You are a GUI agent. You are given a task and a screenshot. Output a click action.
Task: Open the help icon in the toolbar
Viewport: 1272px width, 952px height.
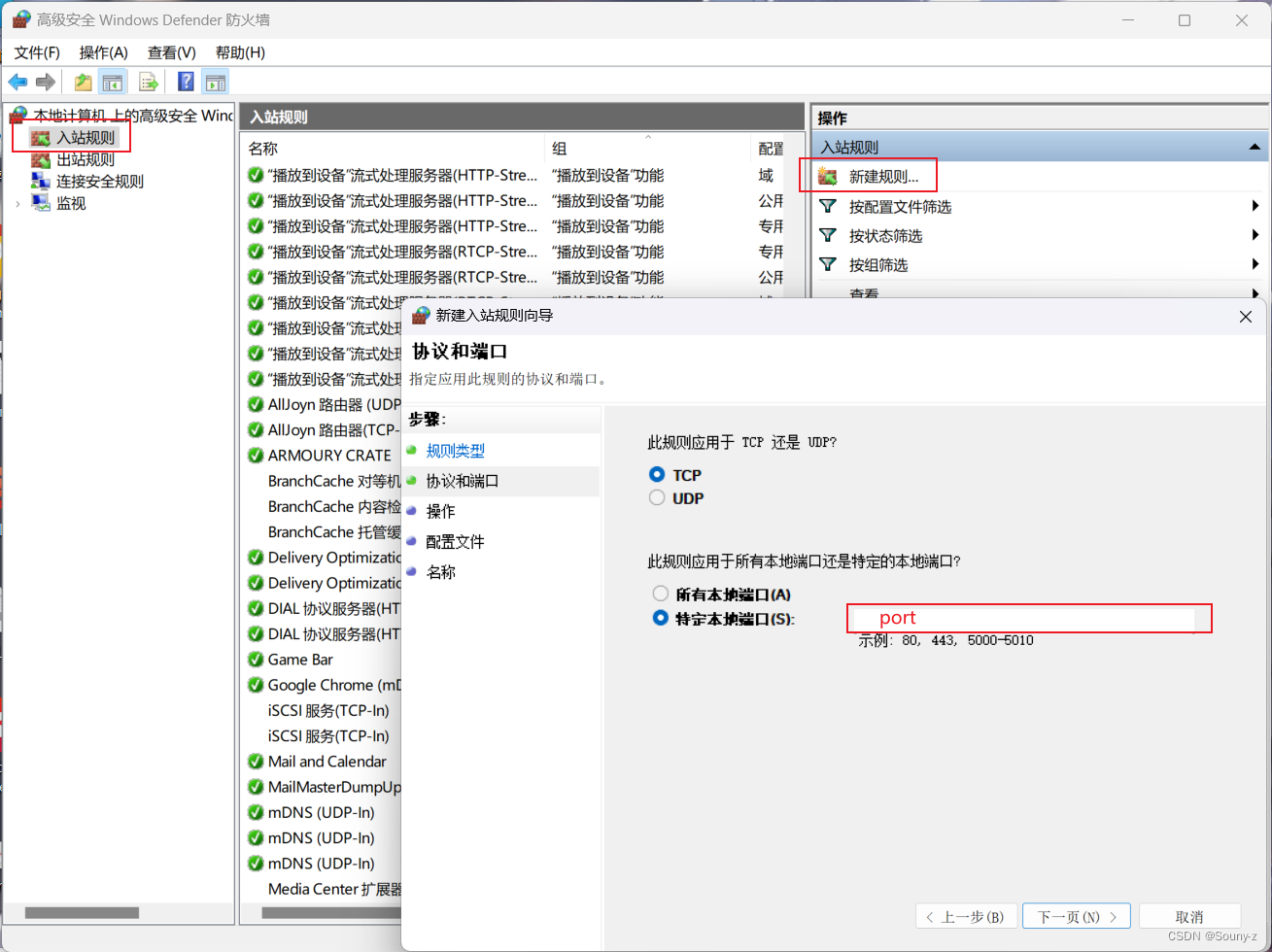pos(185,82)
